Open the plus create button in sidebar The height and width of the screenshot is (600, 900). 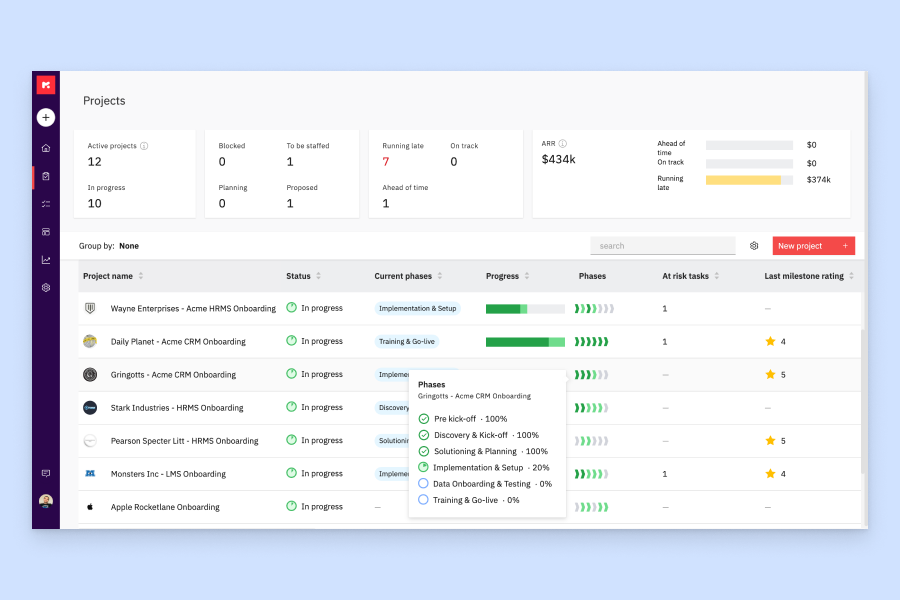(46, 118)
